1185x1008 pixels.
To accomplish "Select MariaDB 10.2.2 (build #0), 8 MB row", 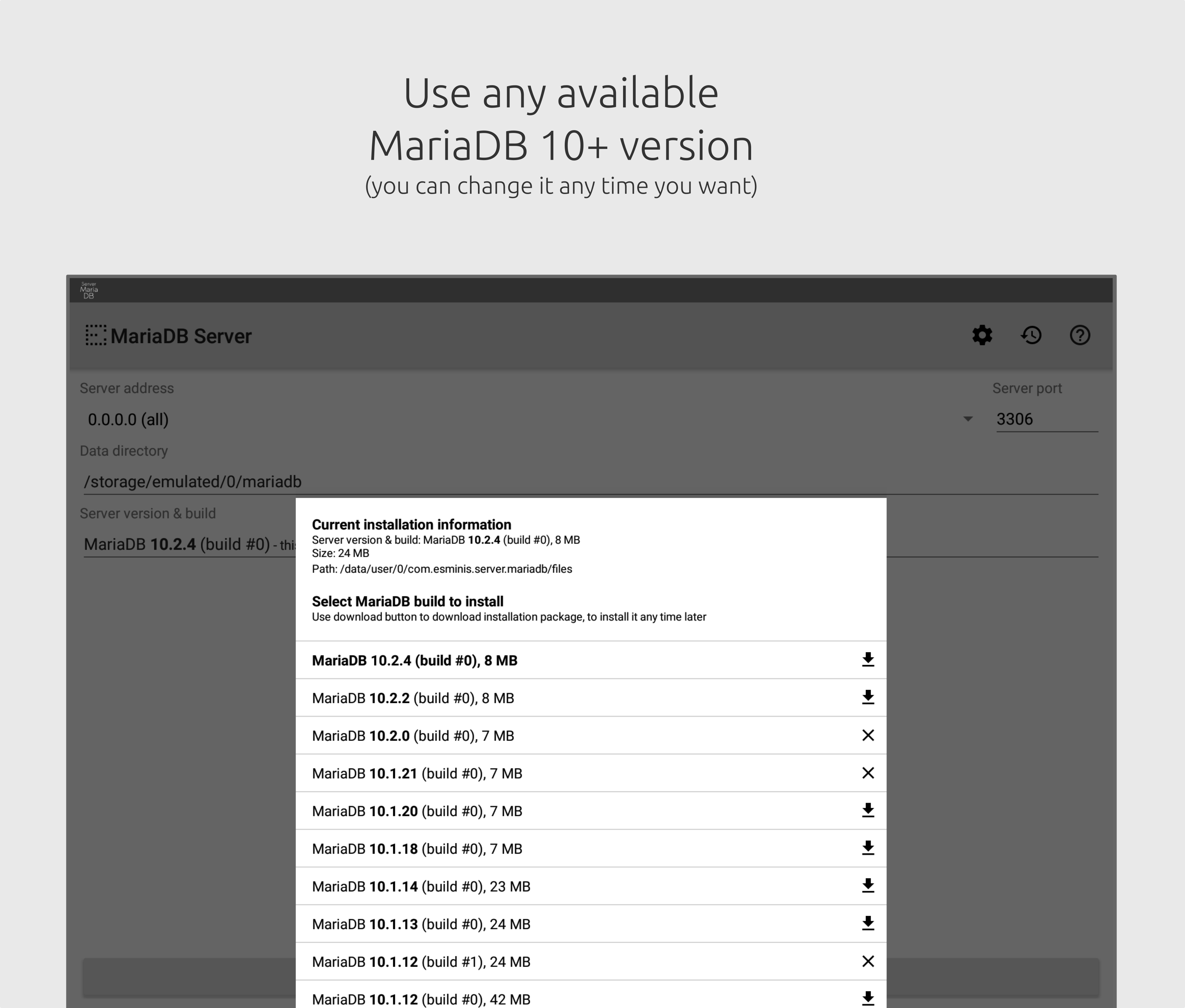I will pos(591,698).
